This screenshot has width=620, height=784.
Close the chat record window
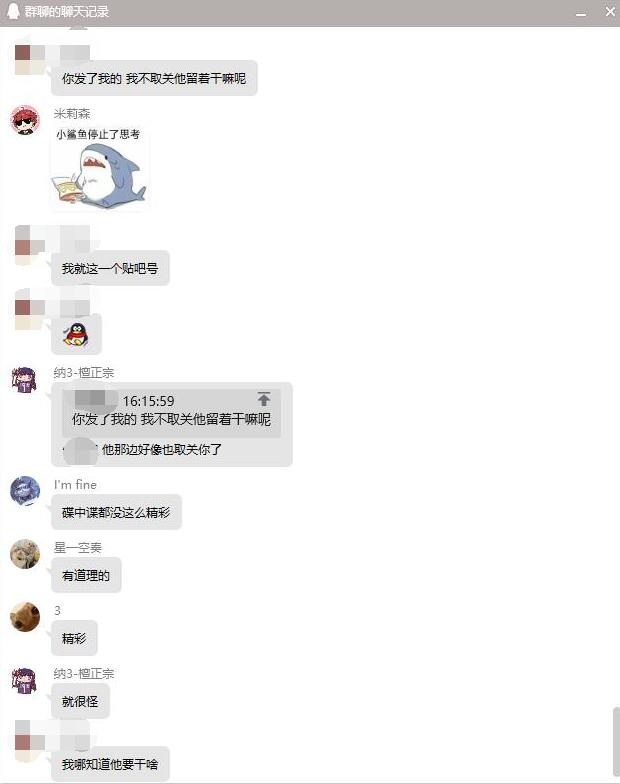coord(610,12)
